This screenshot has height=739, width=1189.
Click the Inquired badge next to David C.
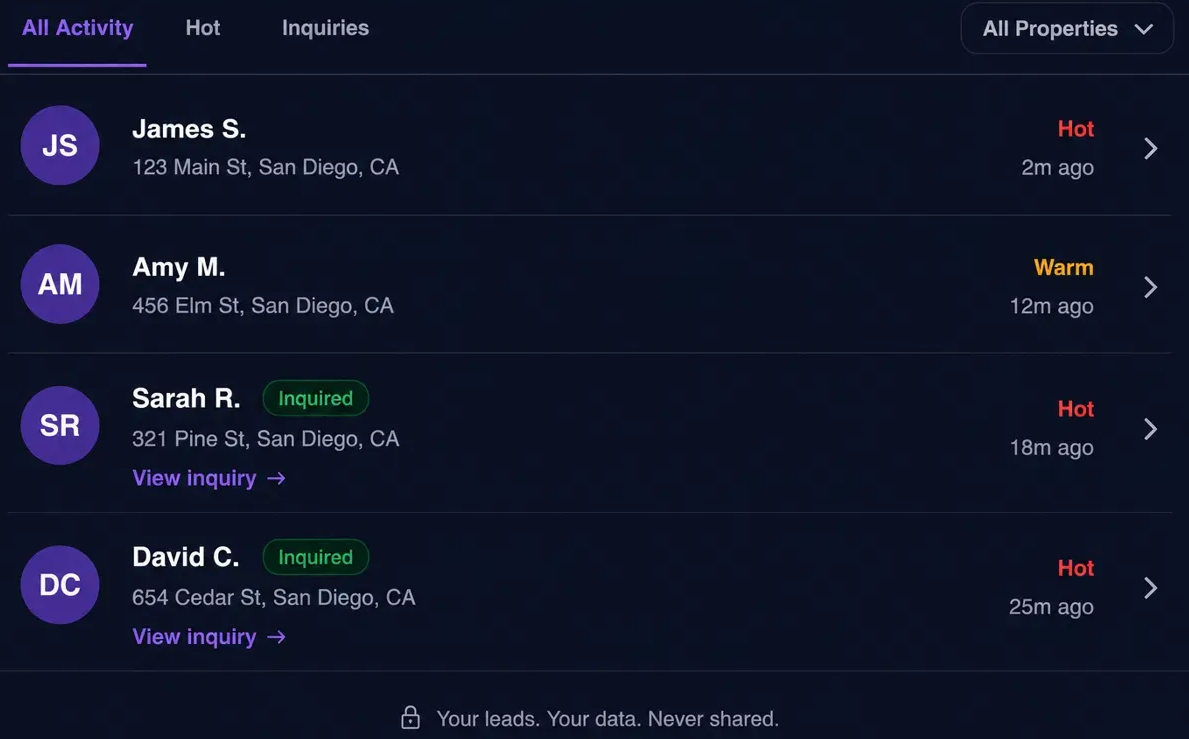(315, 557)
